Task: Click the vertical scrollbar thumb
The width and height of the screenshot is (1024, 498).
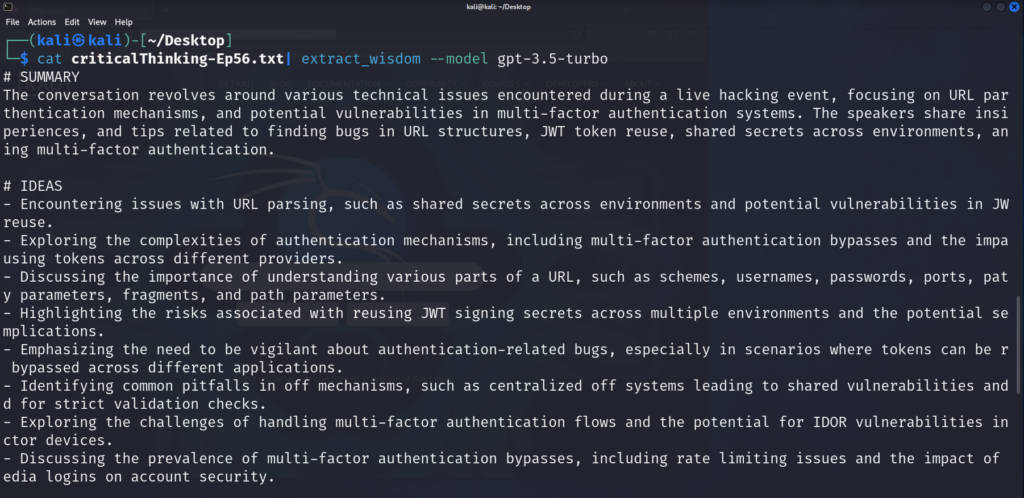Action: coord(1019,345)
